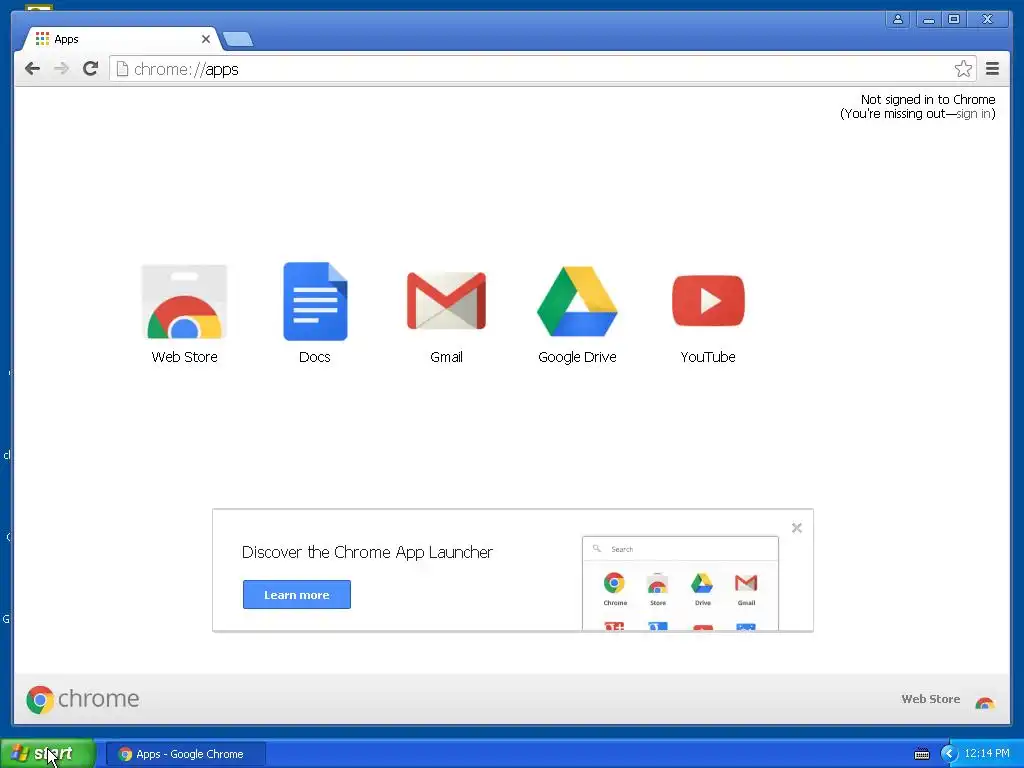The width and height of the screenshot is (1024, 768).
Task: Expand hidden system tray icons
Action: tap(949, 754)
